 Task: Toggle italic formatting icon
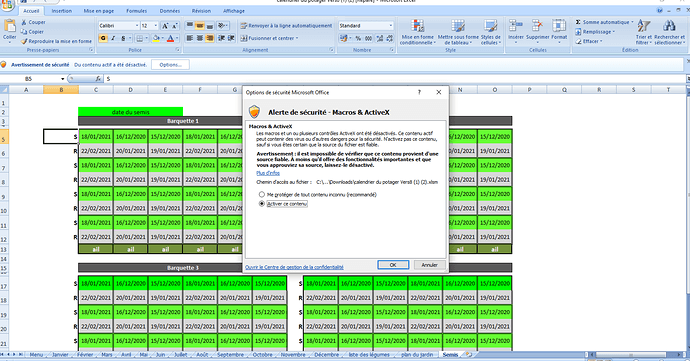(113, 38)
